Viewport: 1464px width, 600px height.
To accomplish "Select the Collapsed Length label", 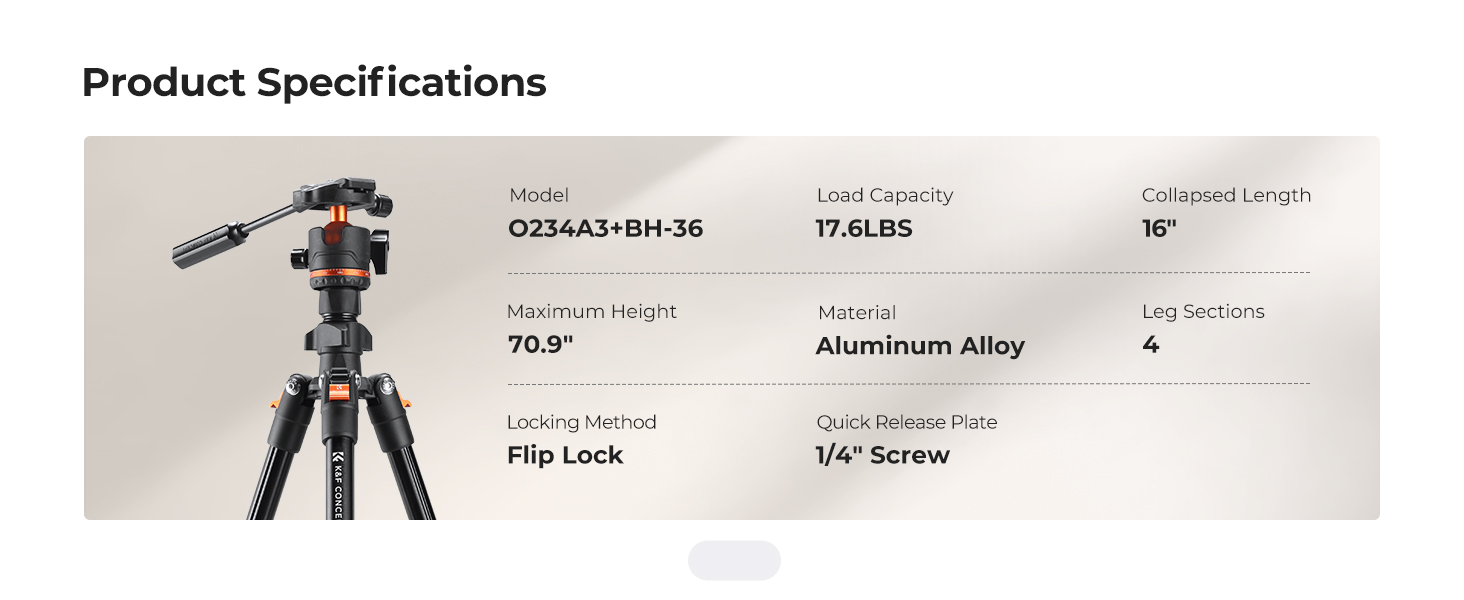I will tap(1226, 196).
